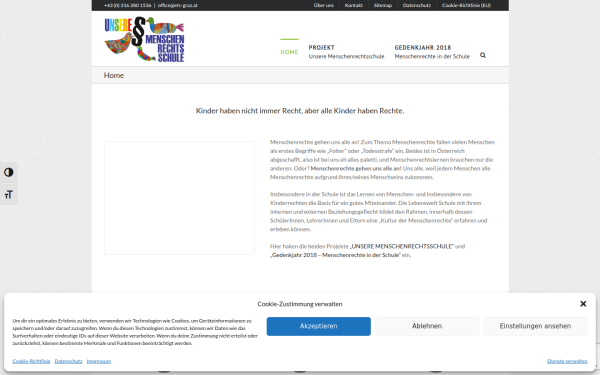Go to the HOME menu item
This screenshot has width=600, height=375.
click(289, 52)
